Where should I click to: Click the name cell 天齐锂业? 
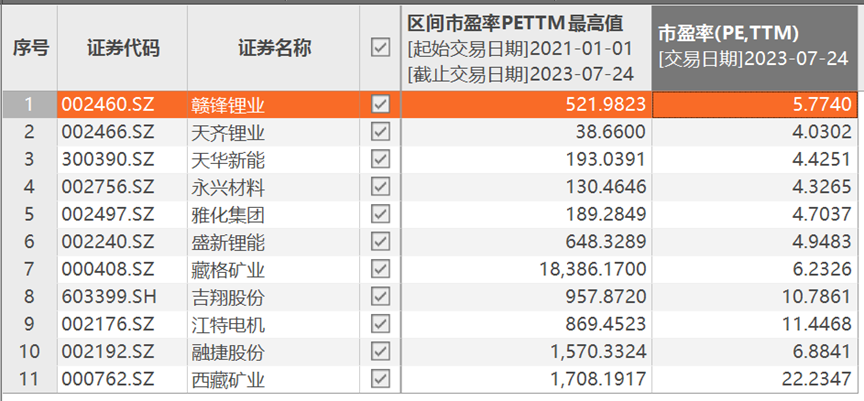[274, 132]
